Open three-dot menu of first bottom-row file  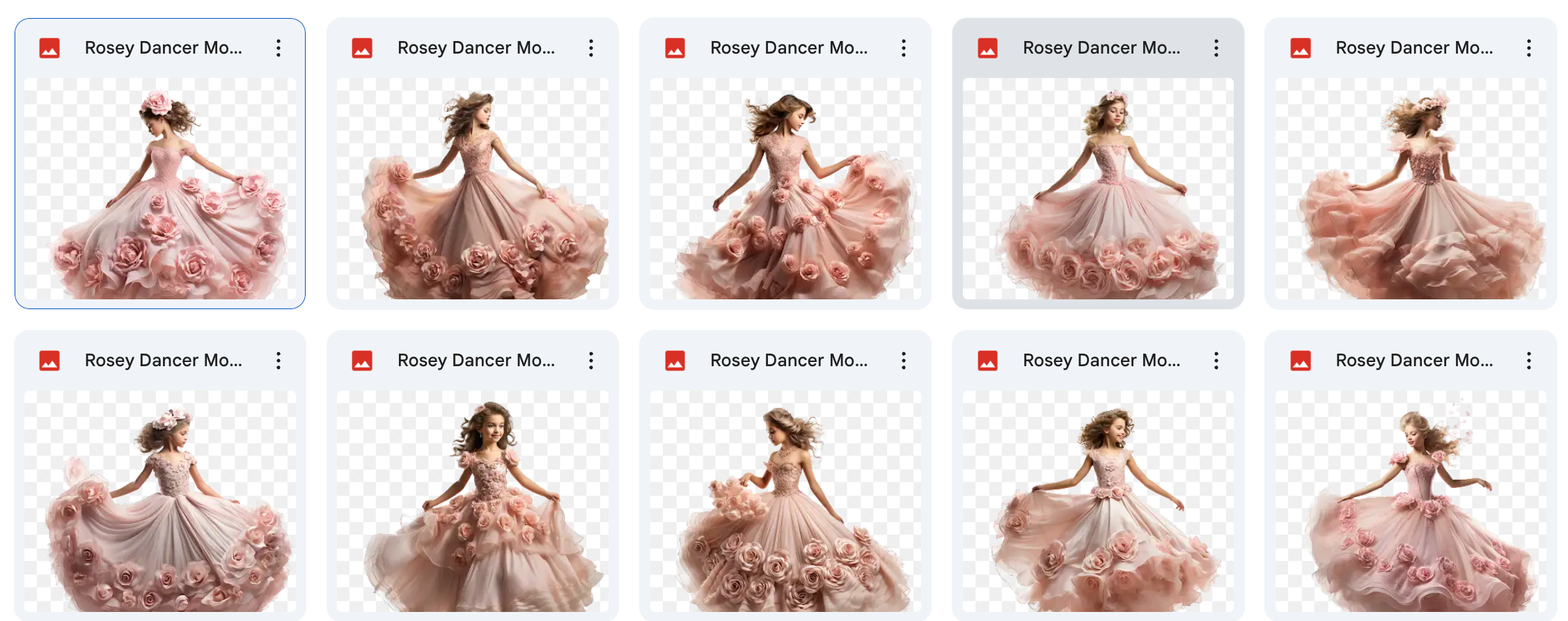[x=278, y=361]
